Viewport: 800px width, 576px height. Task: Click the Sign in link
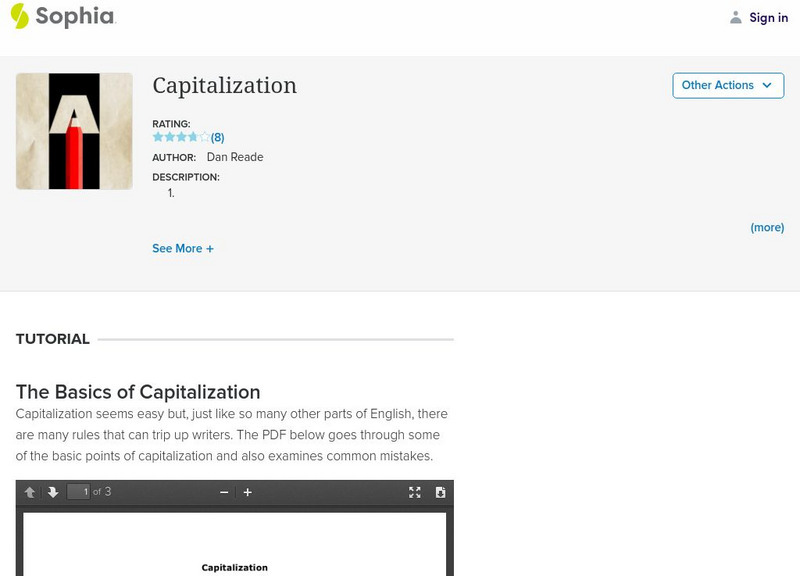click(x=768, y=18)
